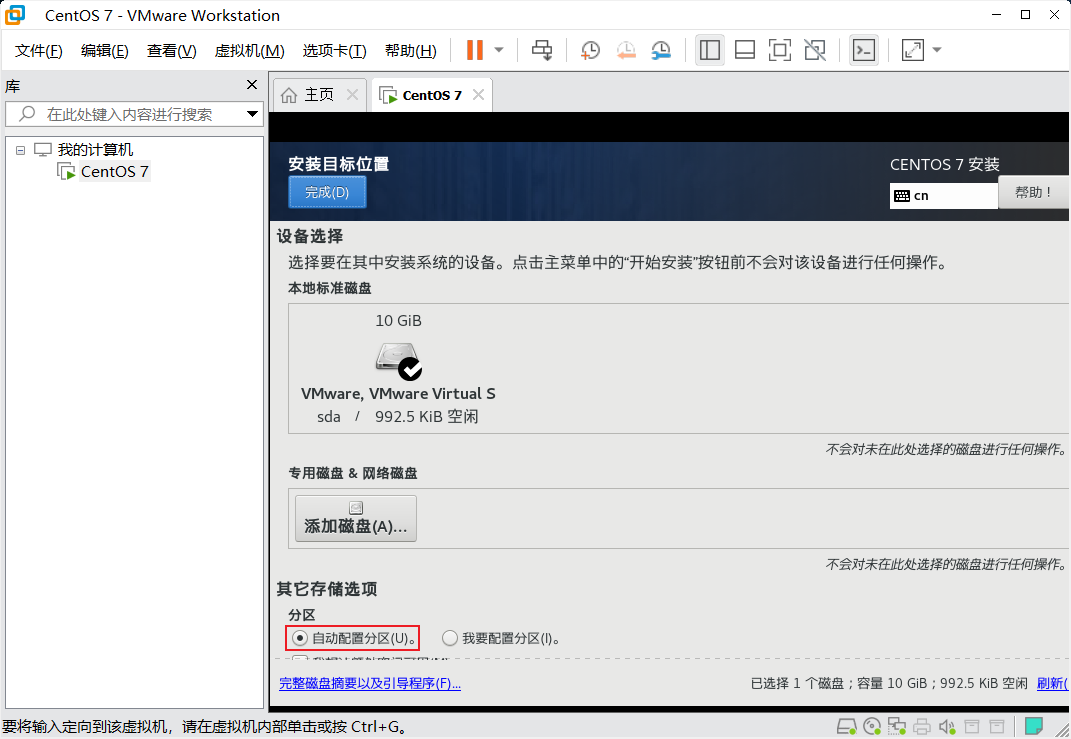Select 我的计算机 in the library
The image size is (1071, 739).
point(95,150)
